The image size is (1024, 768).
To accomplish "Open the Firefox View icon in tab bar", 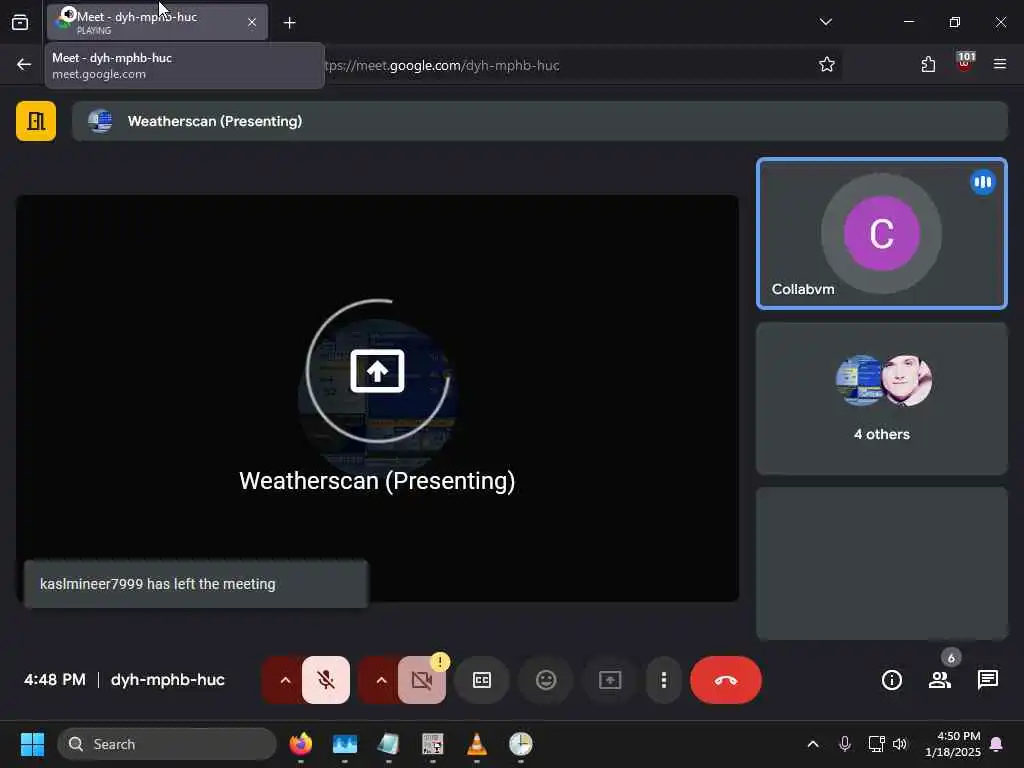I will [x=20, y=22].
